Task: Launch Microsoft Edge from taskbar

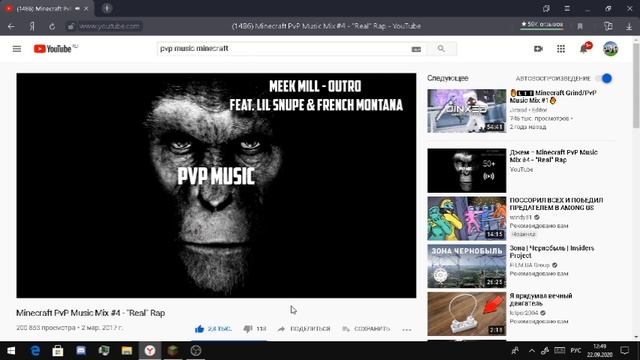Action: pyautogui.click(x=35, y=351)
